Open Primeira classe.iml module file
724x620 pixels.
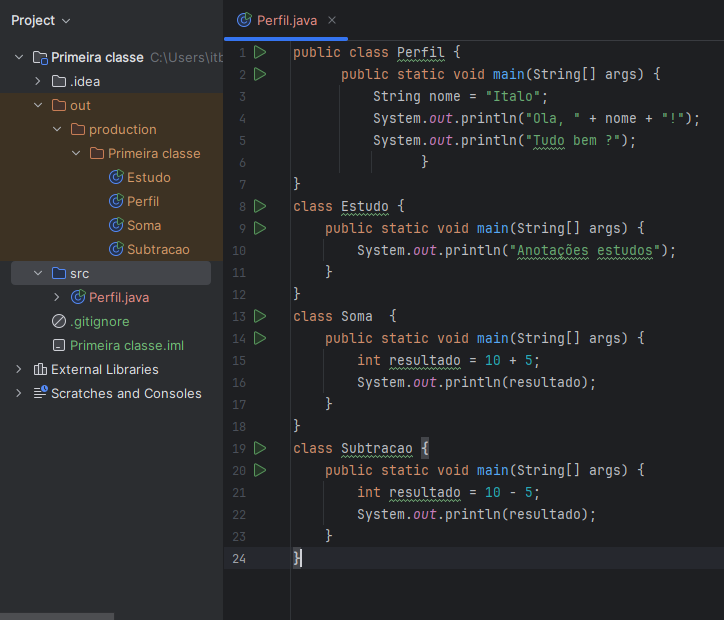126,345
